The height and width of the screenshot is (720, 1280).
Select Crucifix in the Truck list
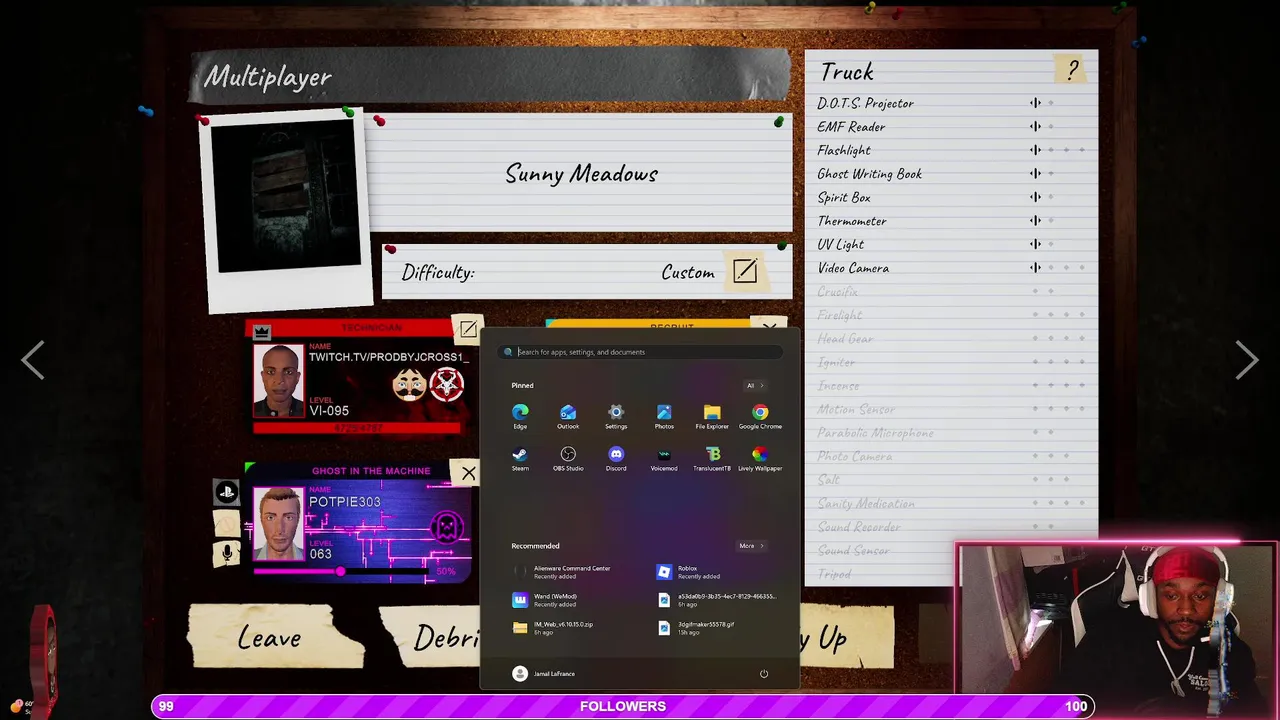pyautogui.click(x=838, y=292)
